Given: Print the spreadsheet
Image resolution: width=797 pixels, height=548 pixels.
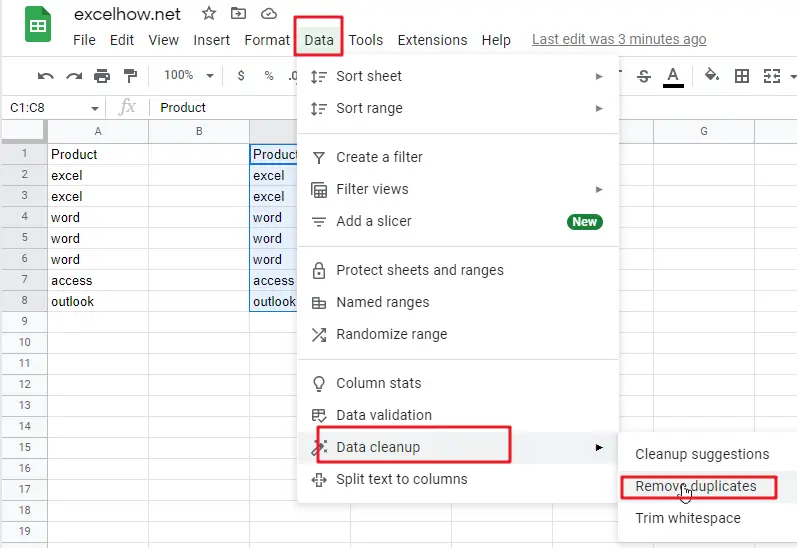Looking at the screenshot, I should click(102, 76).
